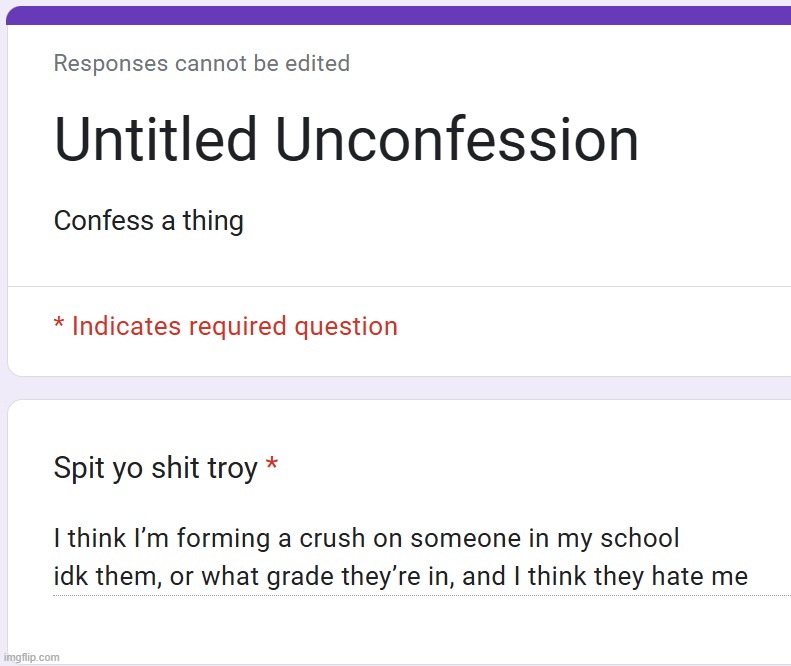Click the answer text starting with I think I'm forming
This screenshot has width=791, height=666.
coord(366,538)
